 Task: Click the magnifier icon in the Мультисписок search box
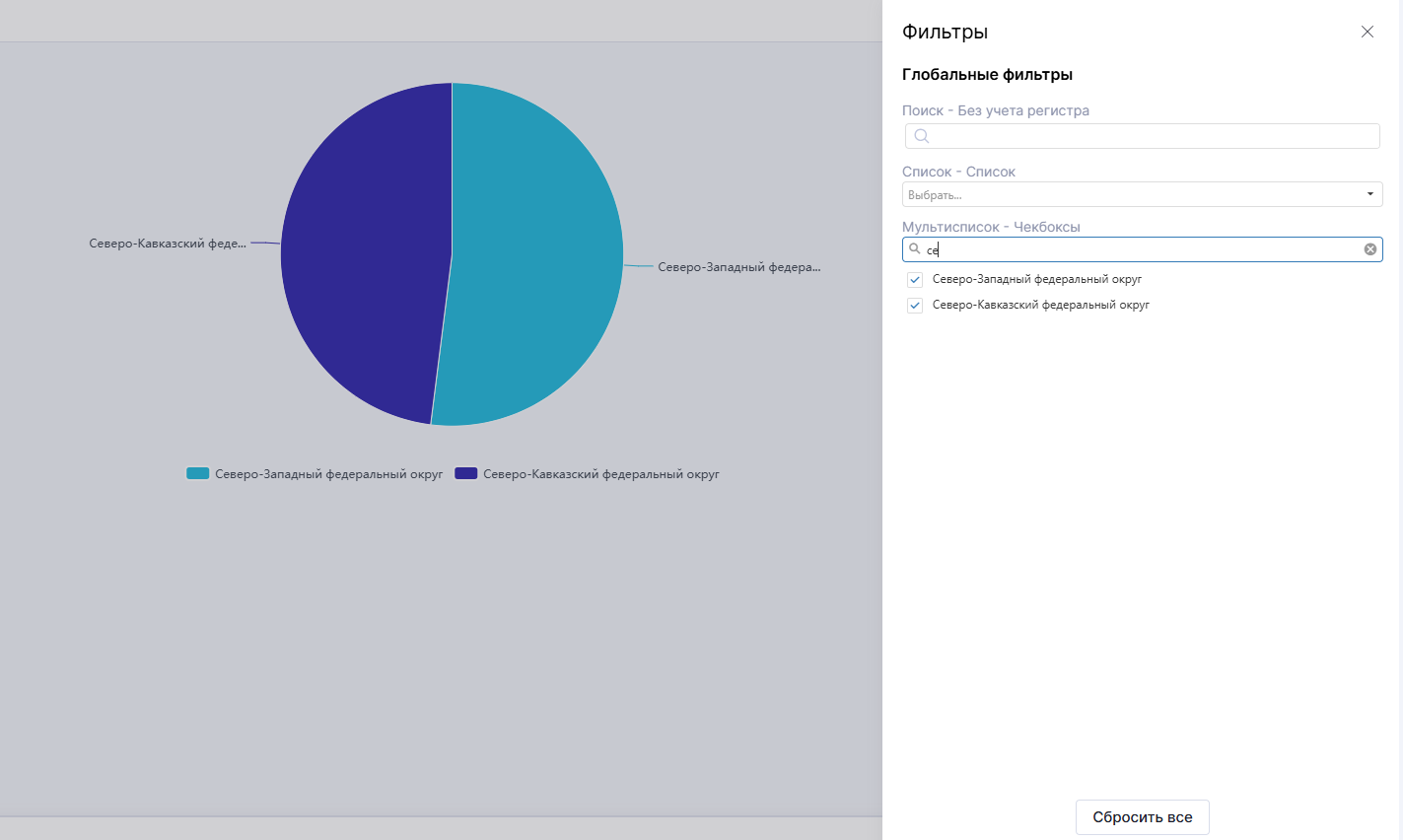915,249
